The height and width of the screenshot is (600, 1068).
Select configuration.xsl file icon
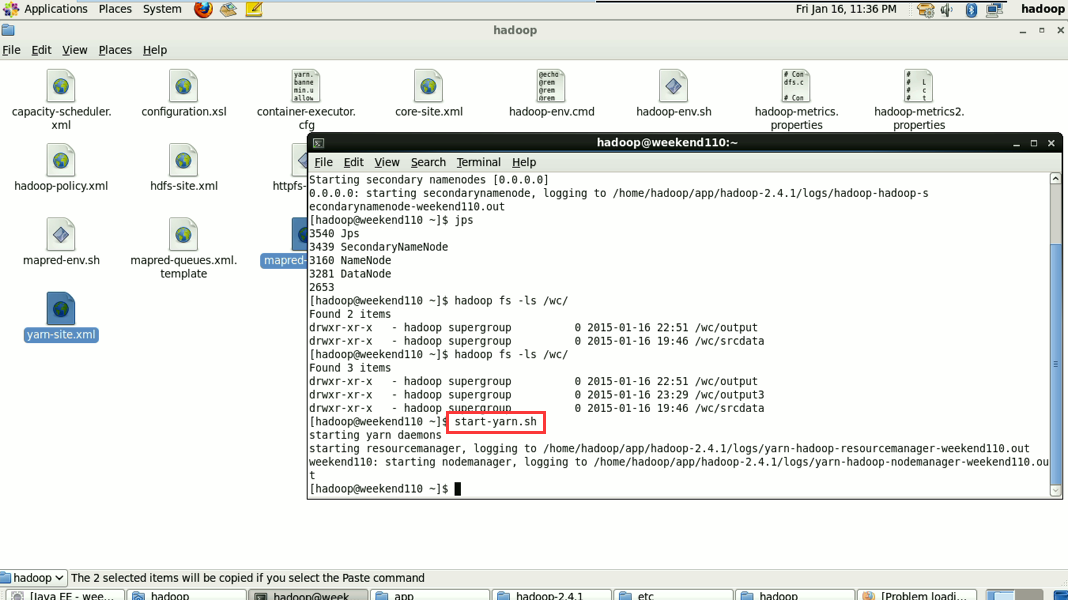point(183,86)
